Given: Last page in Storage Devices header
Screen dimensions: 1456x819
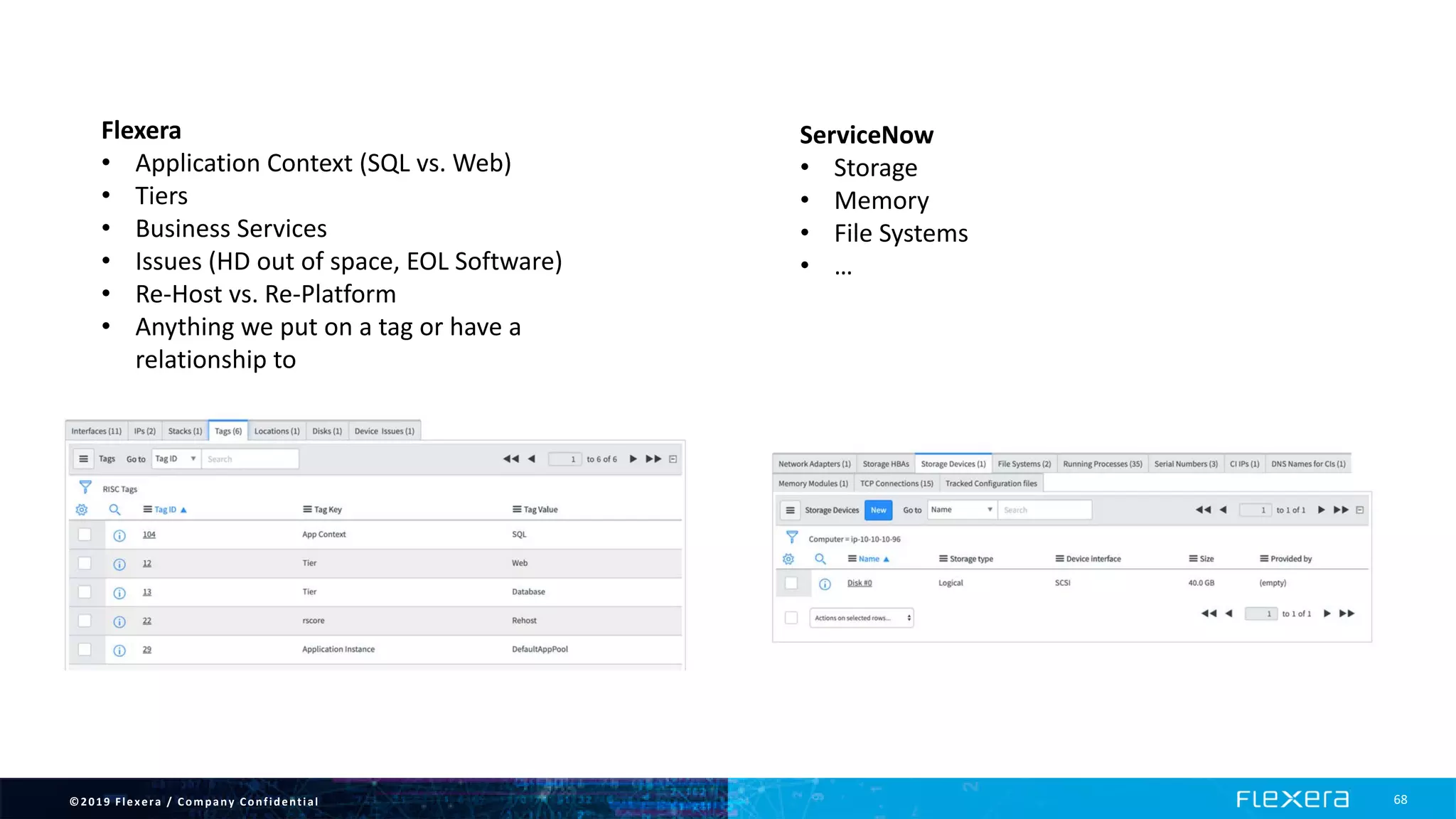Looking at the screenshot, I should [x=1341, y=510].
